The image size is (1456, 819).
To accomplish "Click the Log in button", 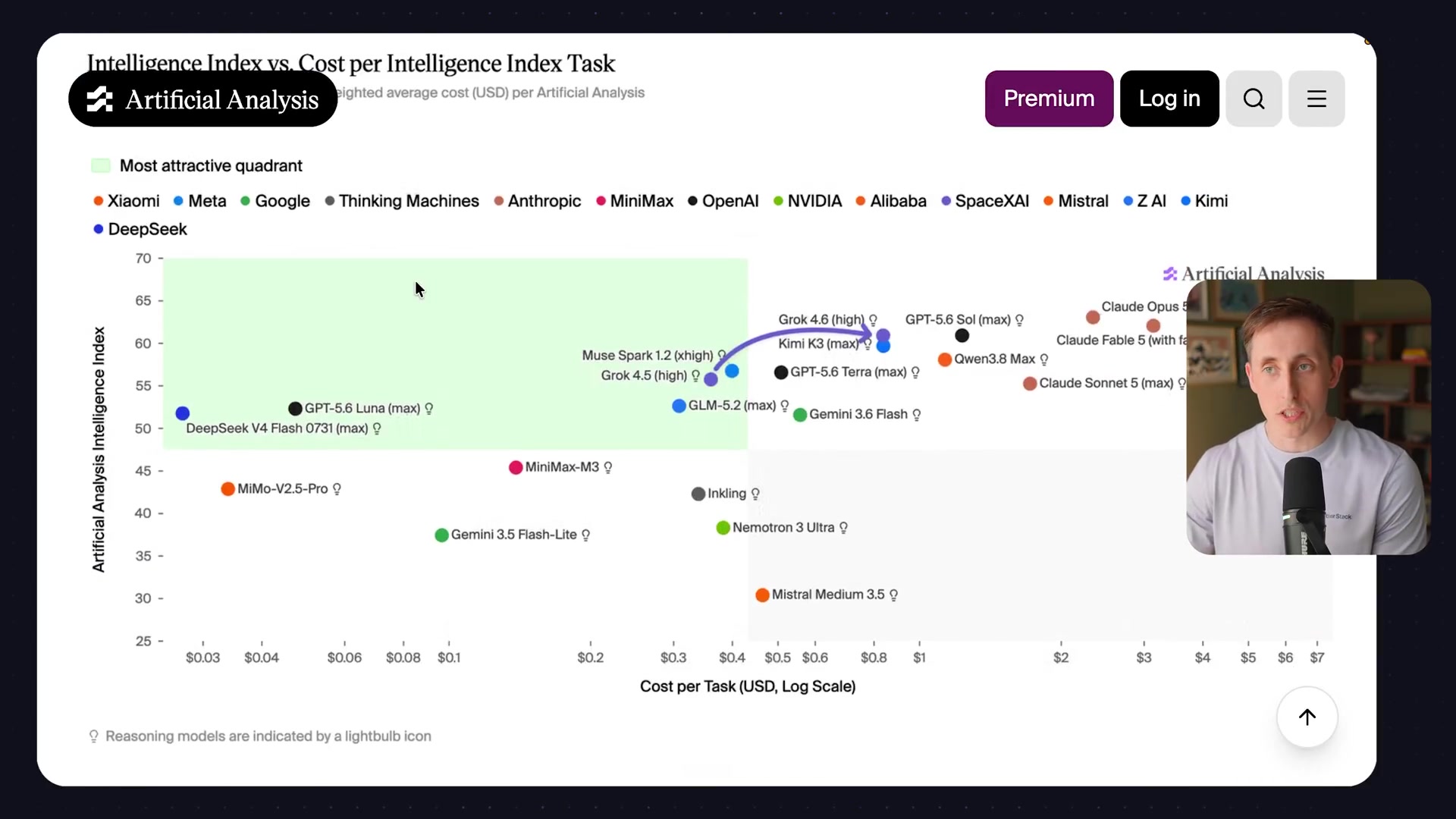I will [1169, 99].
